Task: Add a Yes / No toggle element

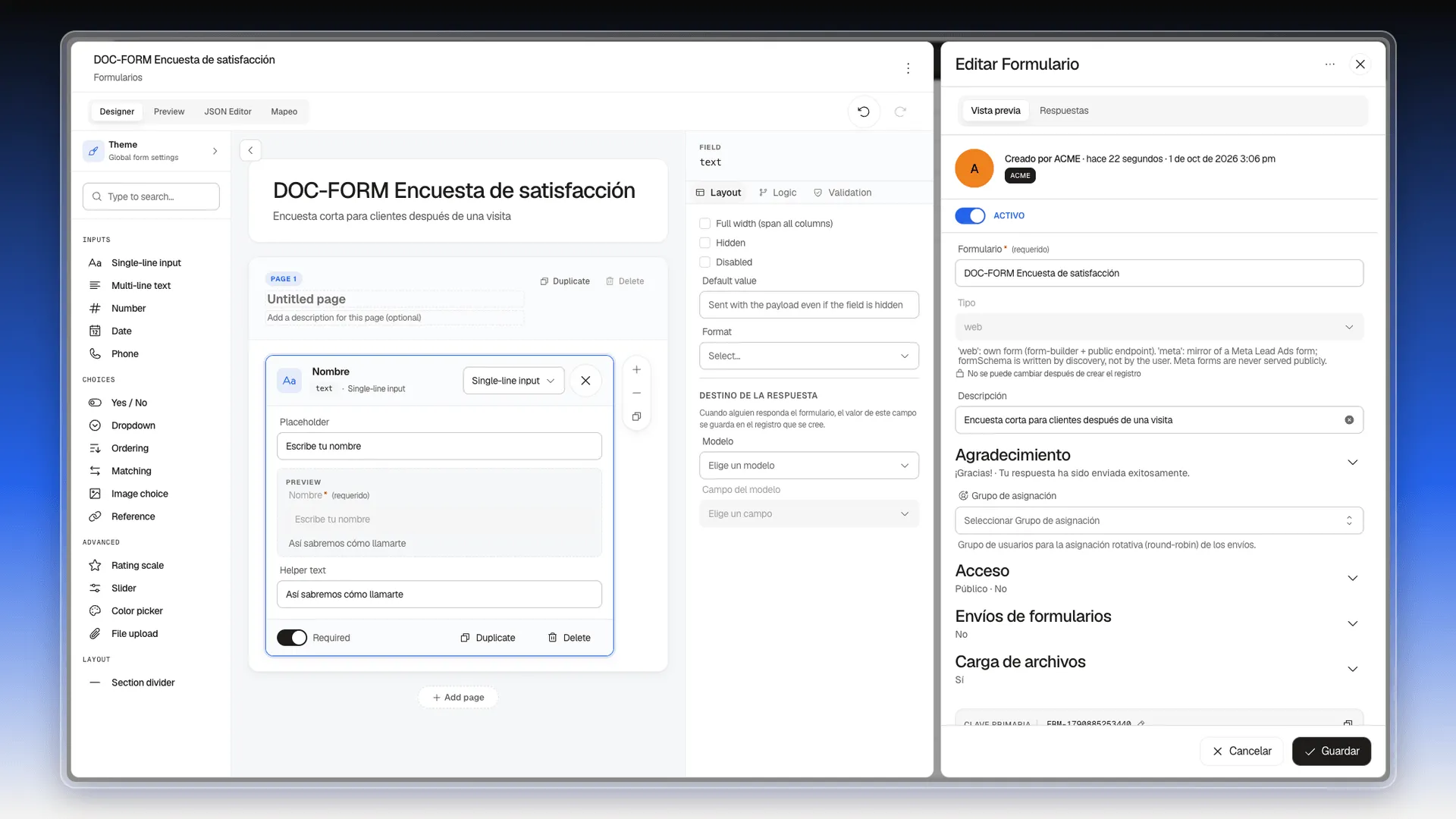Action: [x=129, y=403]
